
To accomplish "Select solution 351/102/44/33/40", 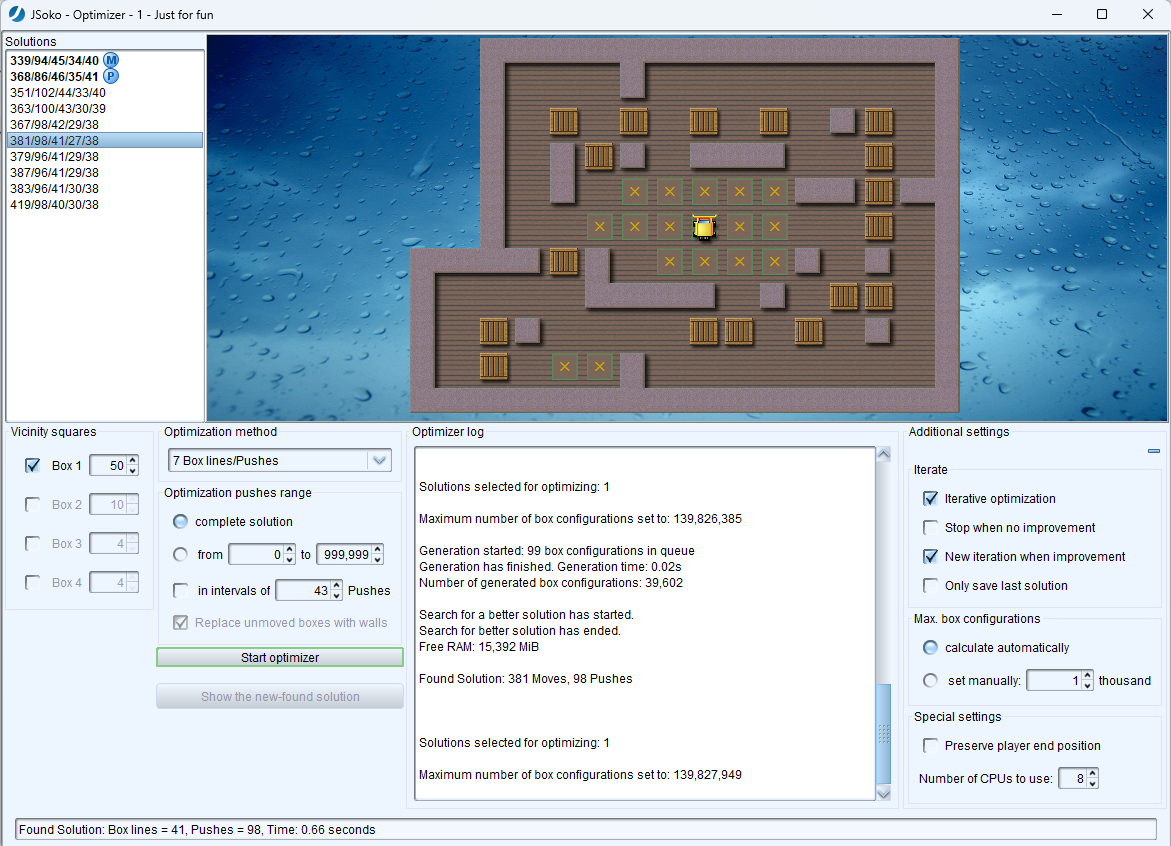I will point(105,93).
